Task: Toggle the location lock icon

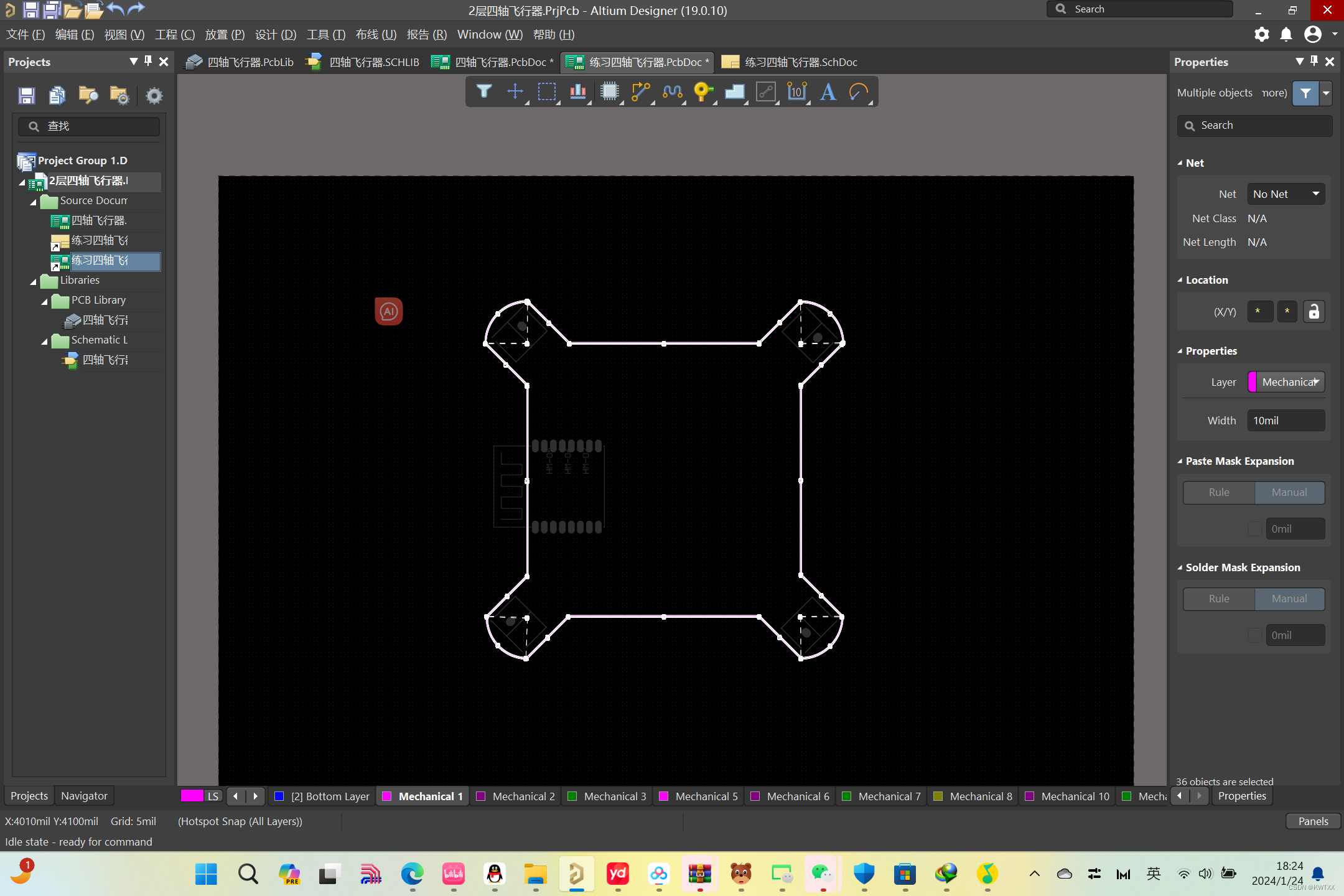Action: click(1314, 312)
